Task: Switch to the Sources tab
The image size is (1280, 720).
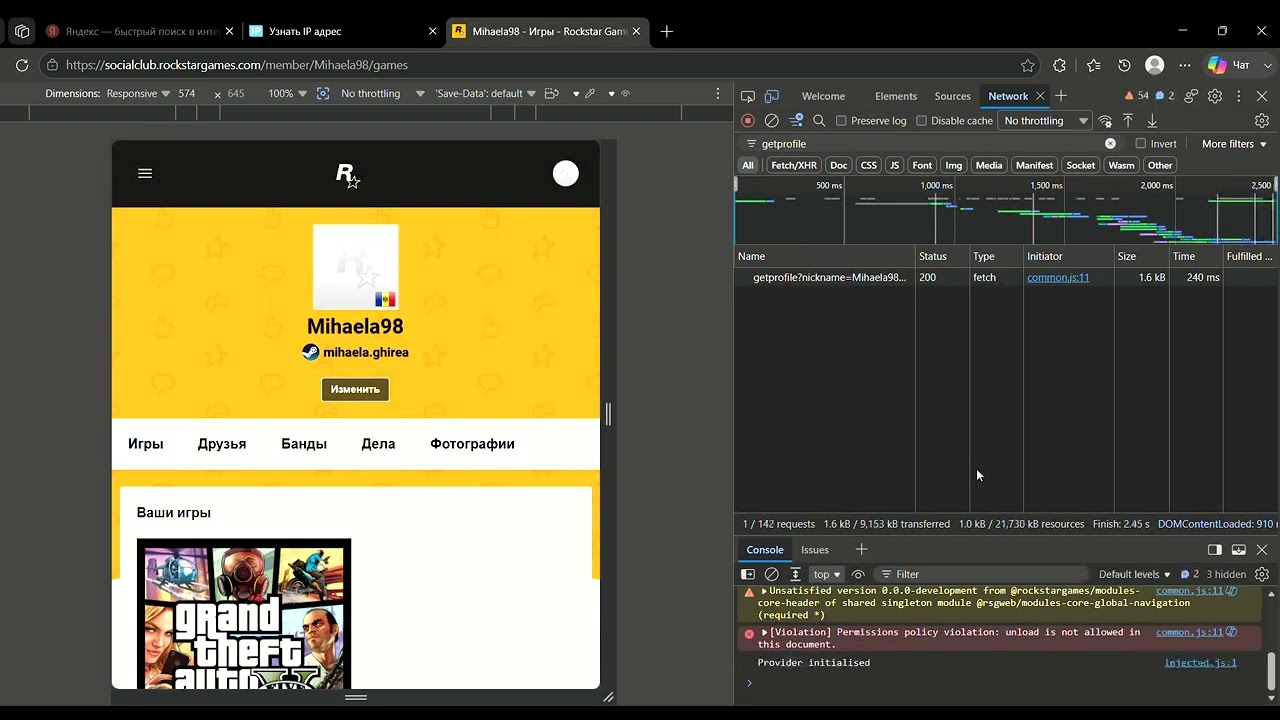Action: click(x=952, y=96)
